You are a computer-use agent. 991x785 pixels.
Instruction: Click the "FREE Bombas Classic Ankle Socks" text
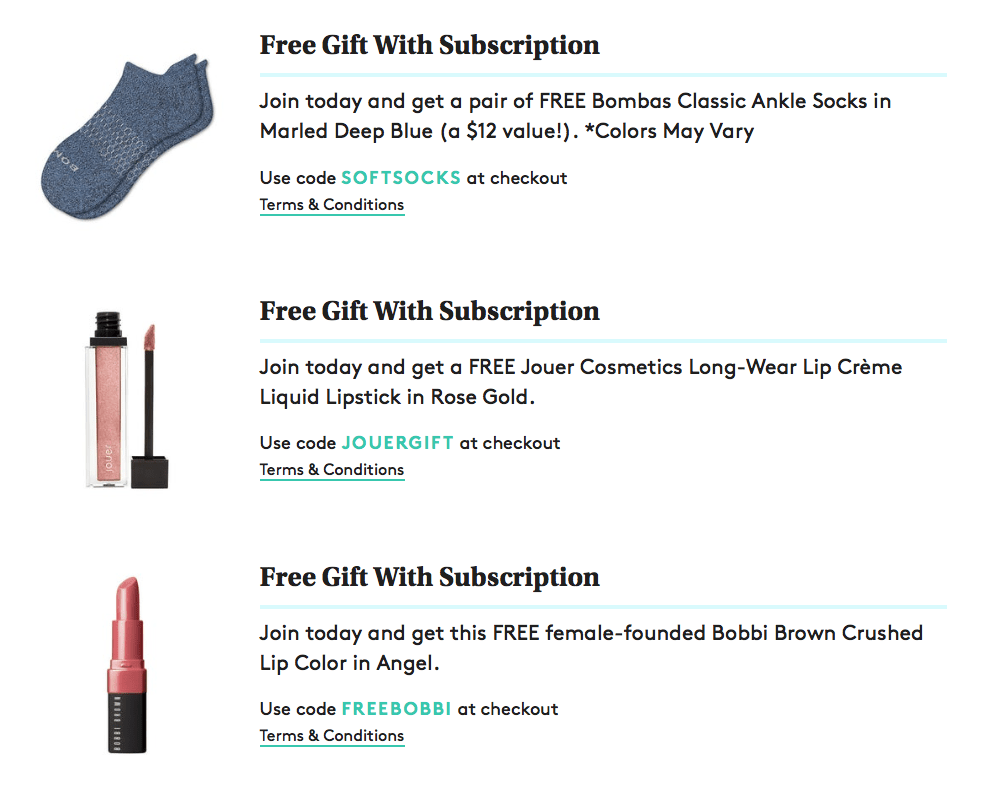[714, 101]
